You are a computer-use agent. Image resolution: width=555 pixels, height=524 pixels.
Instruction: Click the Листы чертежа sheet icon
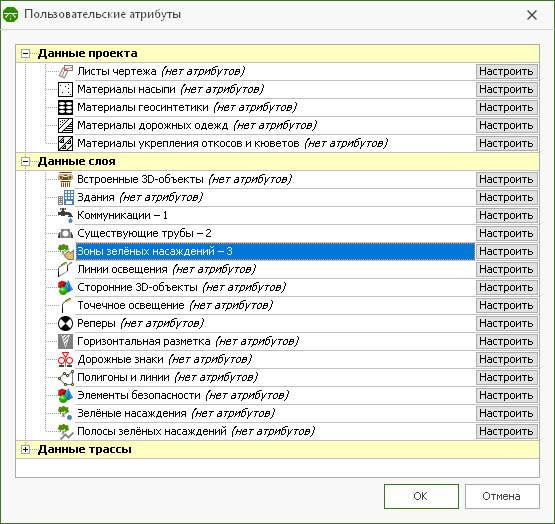click(65, 71)
